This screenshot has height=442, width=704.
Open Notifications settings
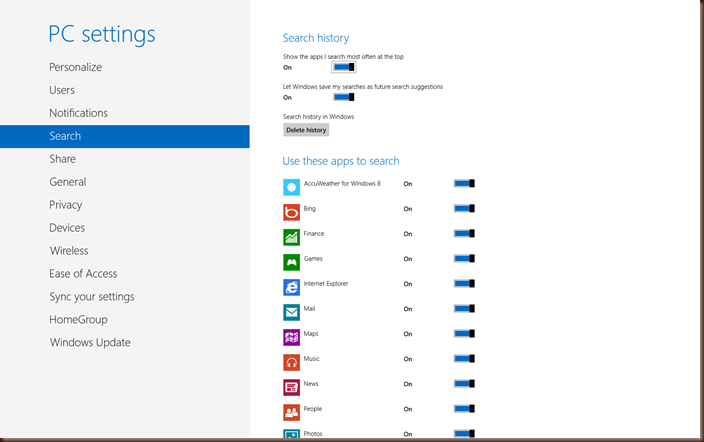pos(79,113)
